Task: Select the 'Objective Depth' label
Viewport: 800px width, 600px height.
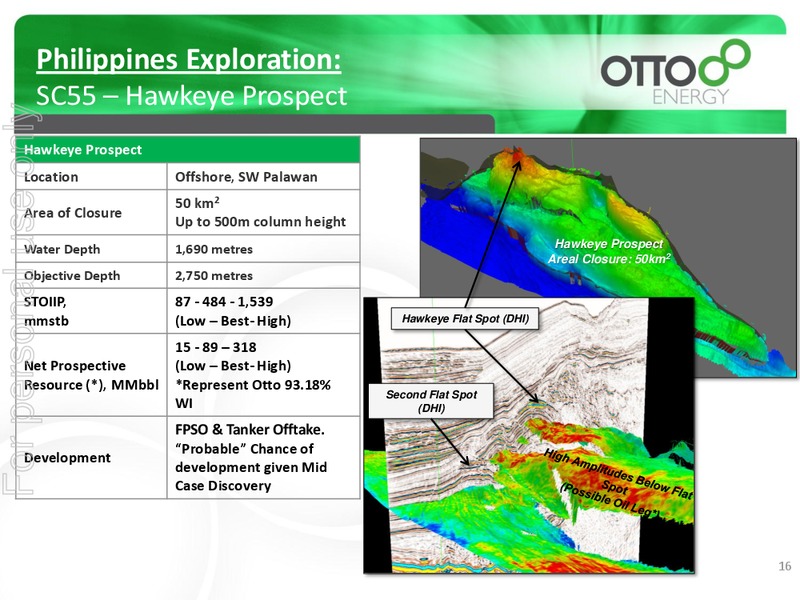Action: click(x=72, y=276)
